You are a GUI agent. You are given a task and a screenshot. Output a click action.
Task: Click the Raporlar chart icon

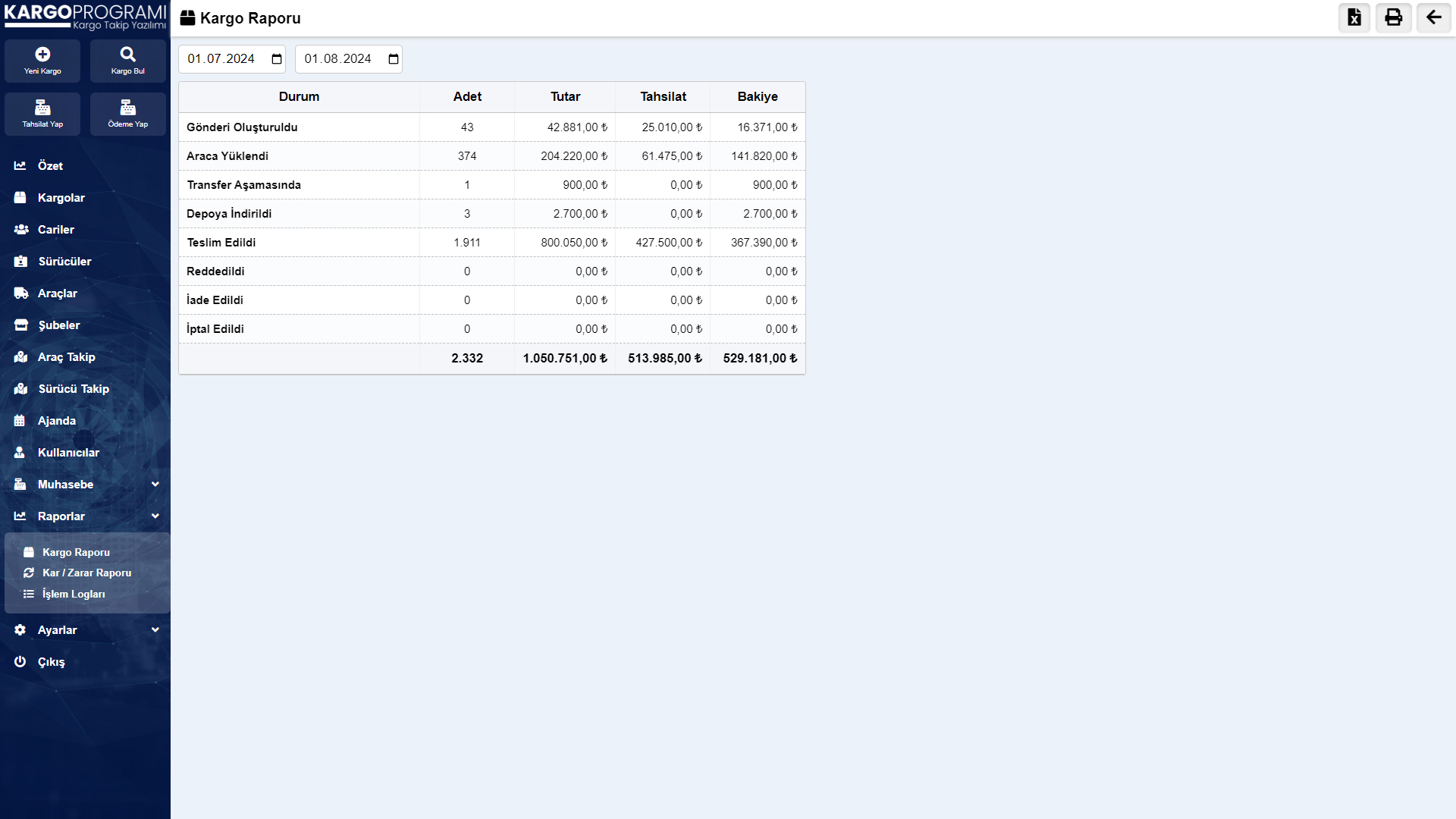20,516
